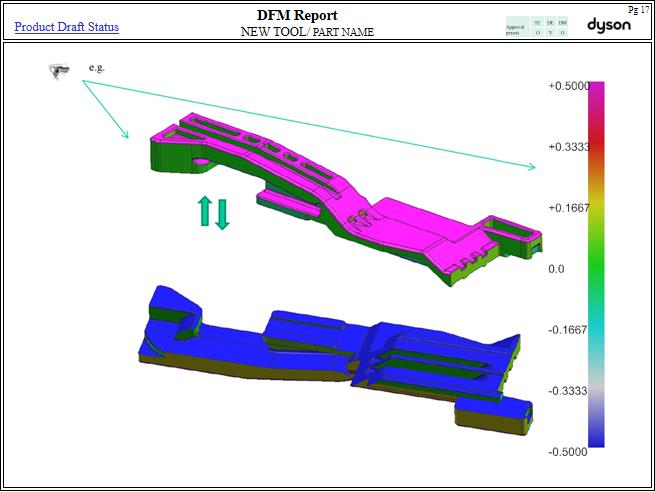Image resolution: width=655 pixels, height=492 pixels.
Task: Open the Product Draft Status link
Action: coord(66,27)
